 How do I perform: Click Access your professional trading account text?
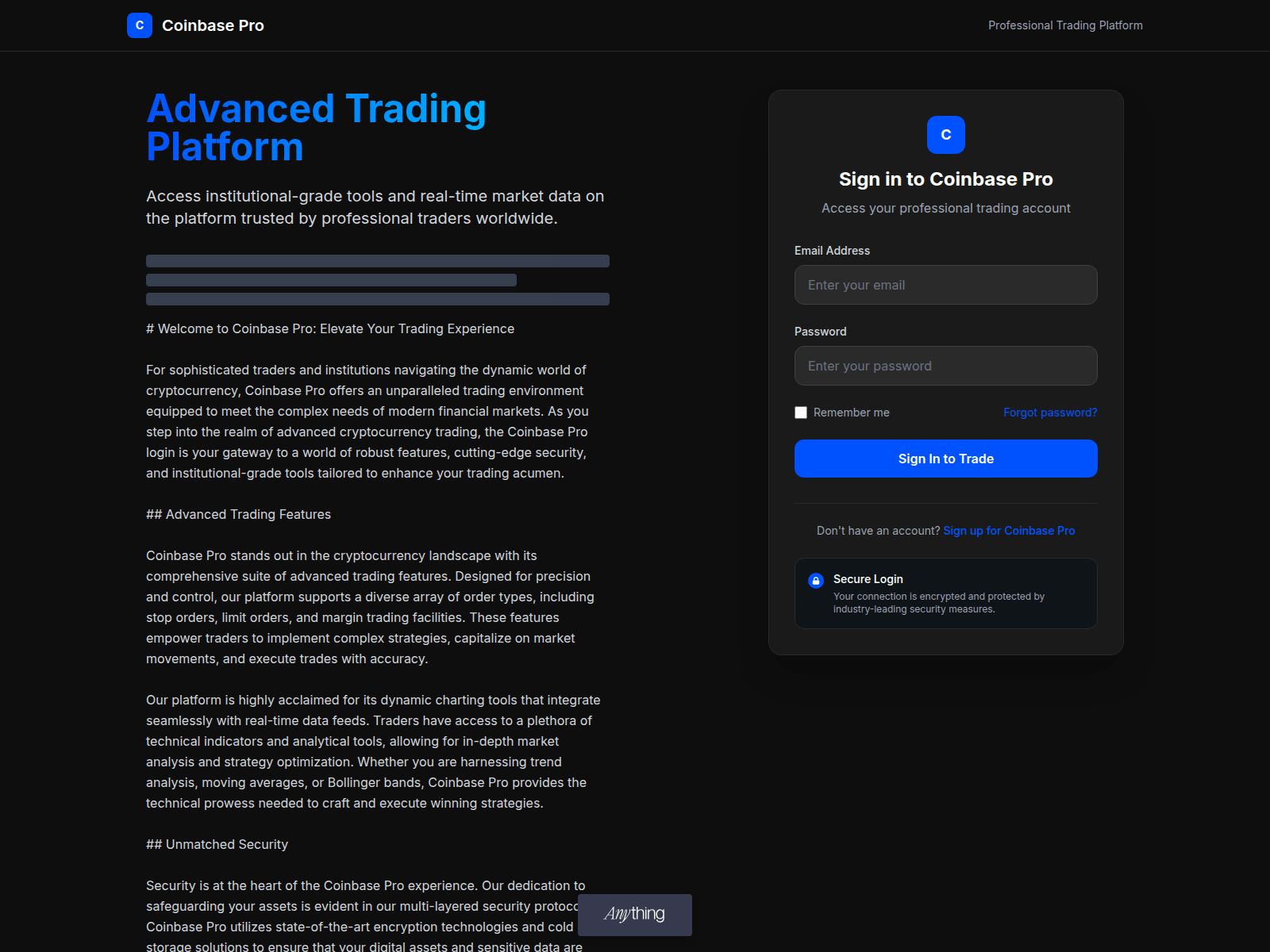(946, 208)
